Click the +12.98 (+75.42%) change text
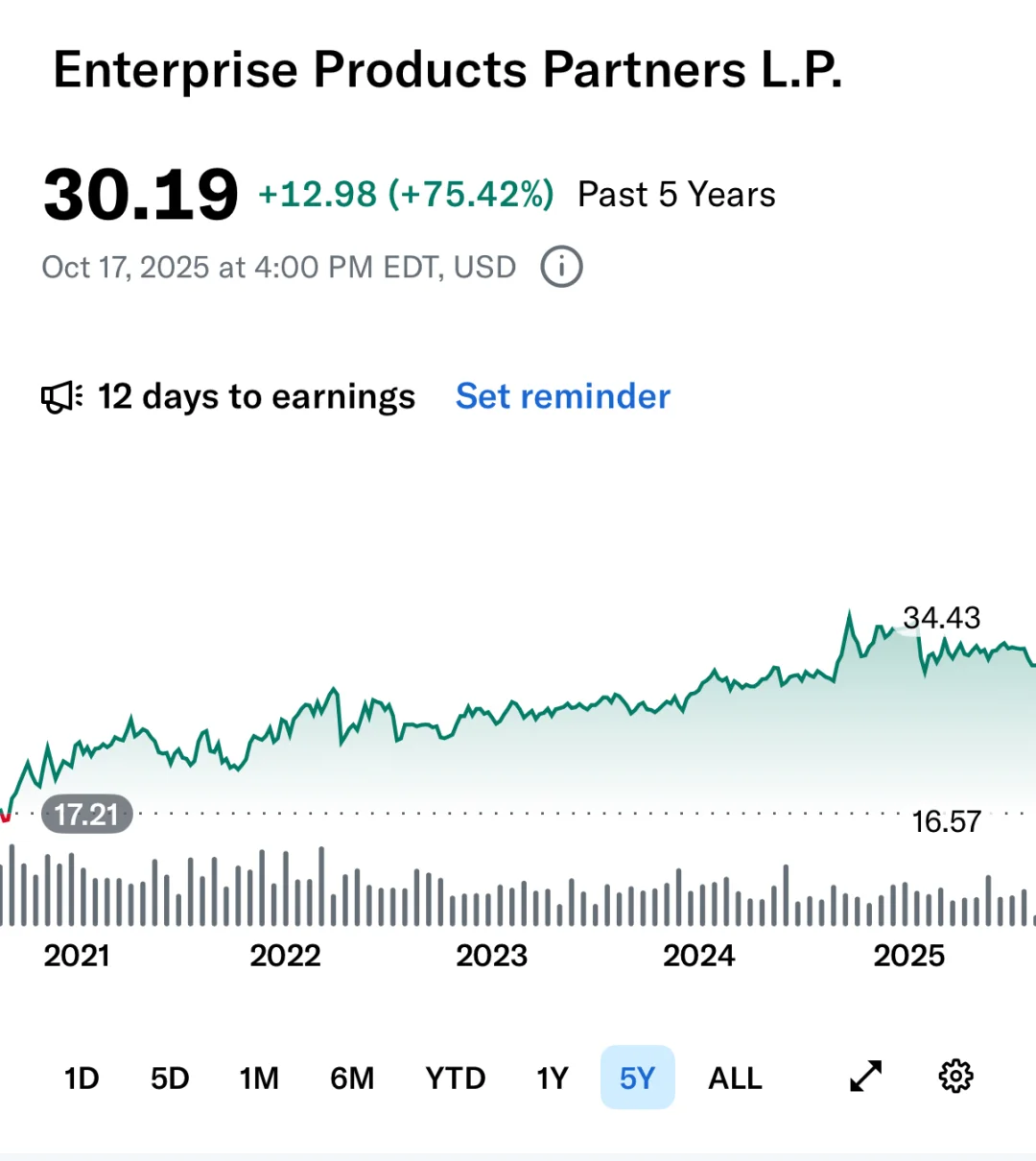 [406, 195]
